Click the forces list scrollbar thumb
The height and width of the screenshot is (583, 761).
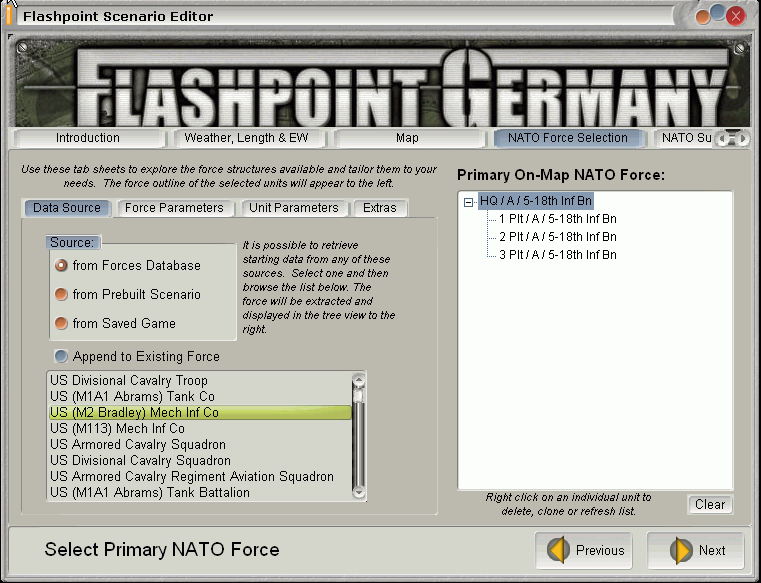[x=359, y=396]
